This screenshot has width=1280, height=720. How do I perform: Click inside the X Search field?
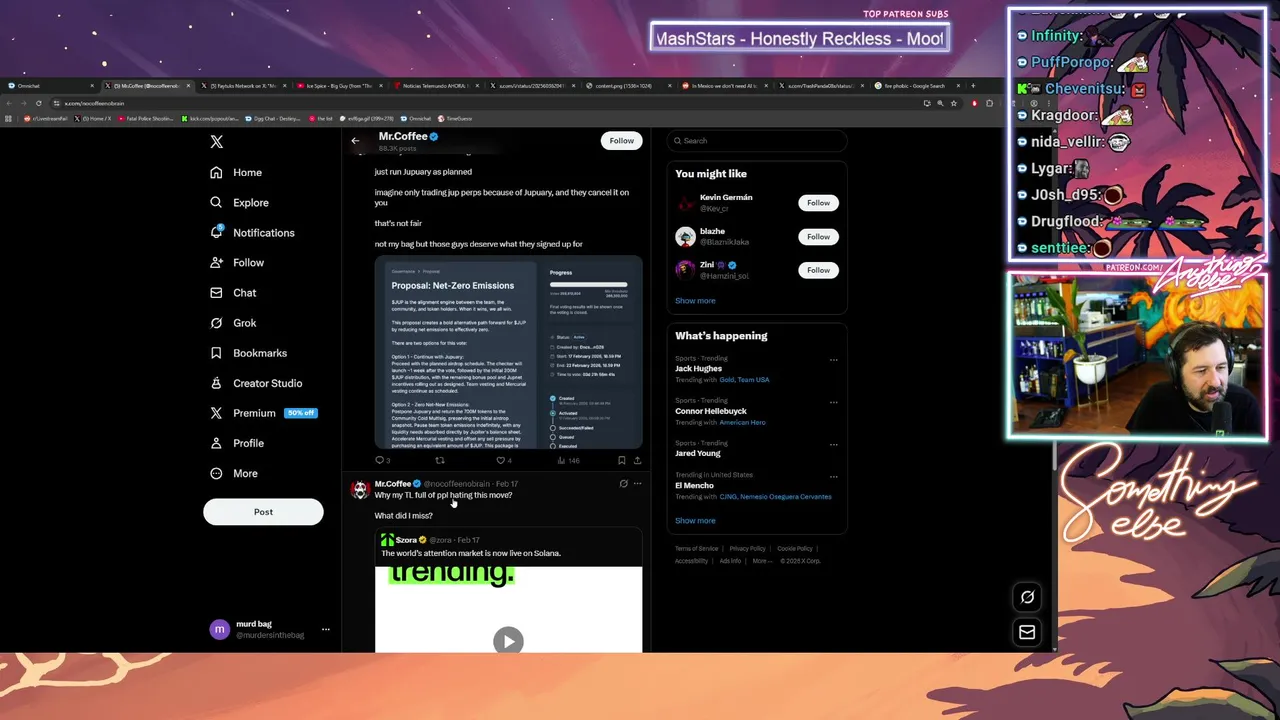(757, 141)
